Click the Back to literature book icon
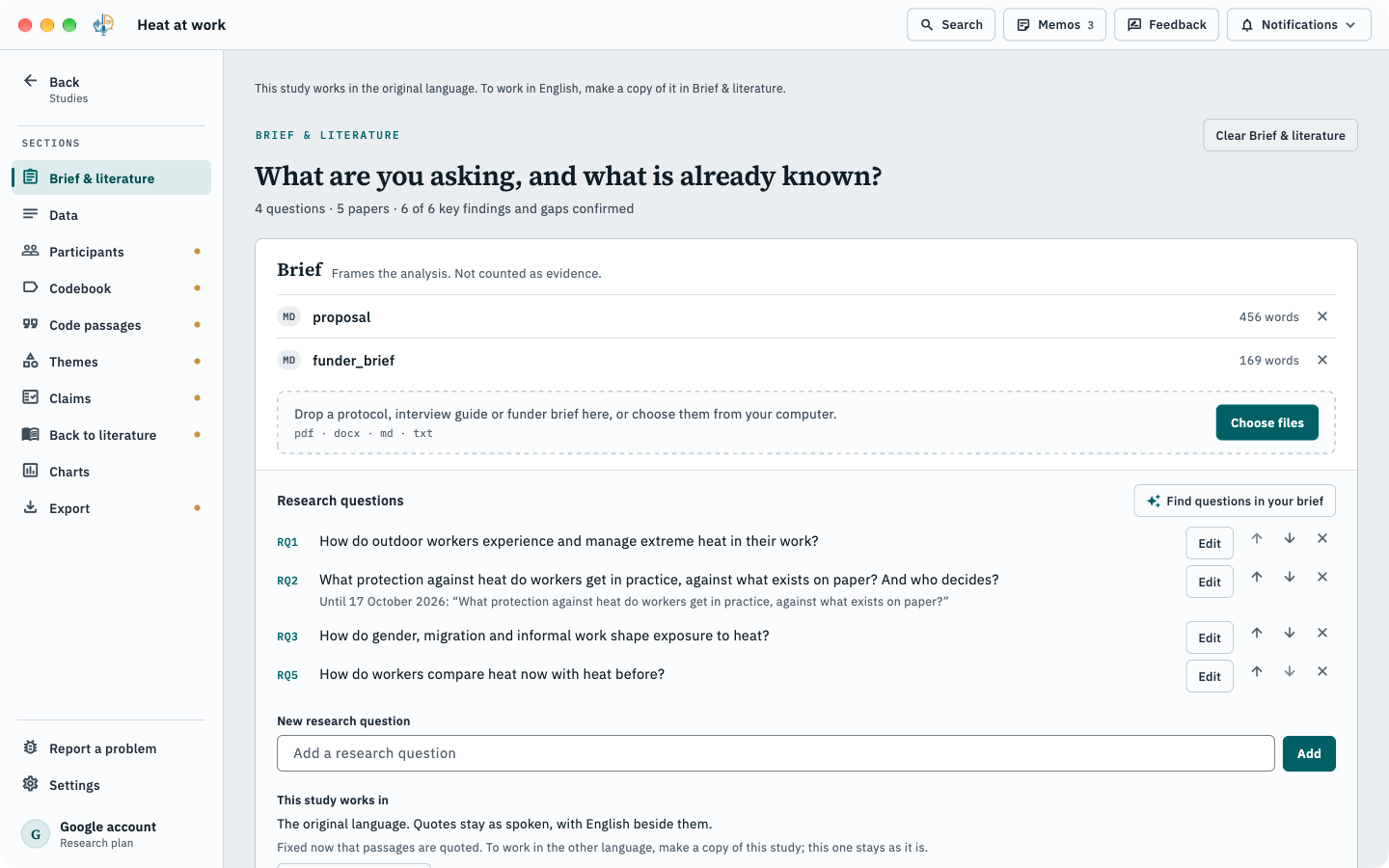Image resolution: width=1389 pixels, height=868 pixels. point(31,434)
